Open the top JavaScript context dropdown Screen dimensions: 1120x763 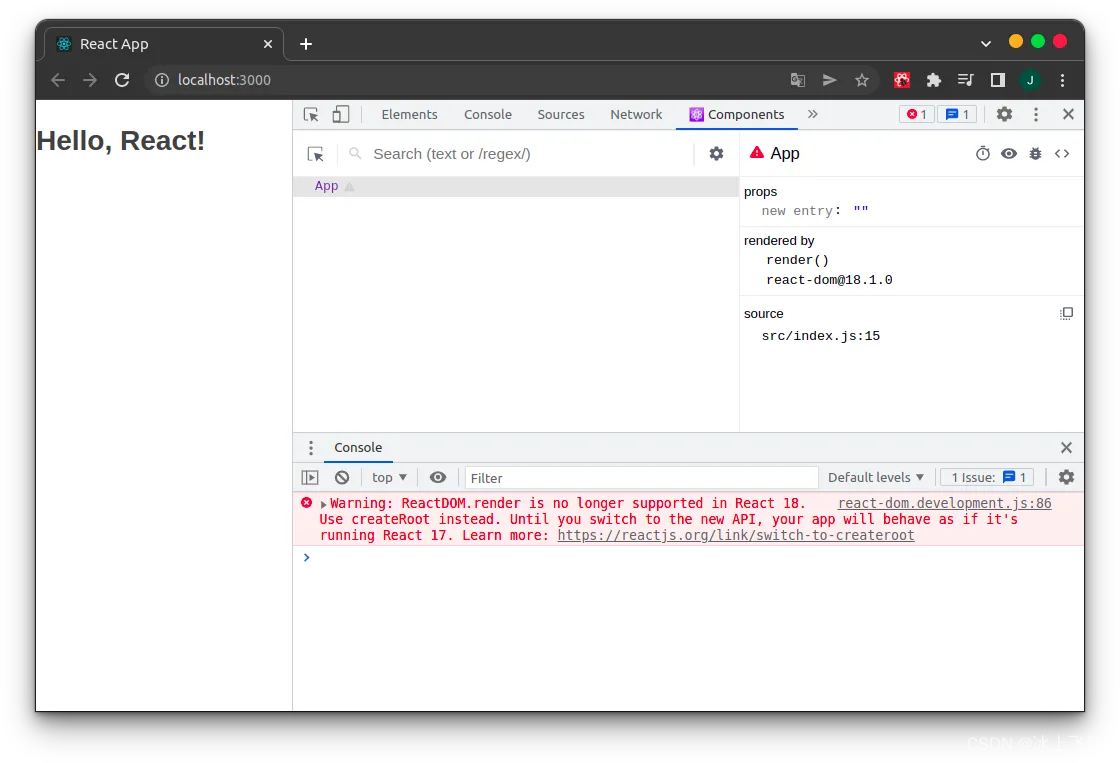pos(389,477)
